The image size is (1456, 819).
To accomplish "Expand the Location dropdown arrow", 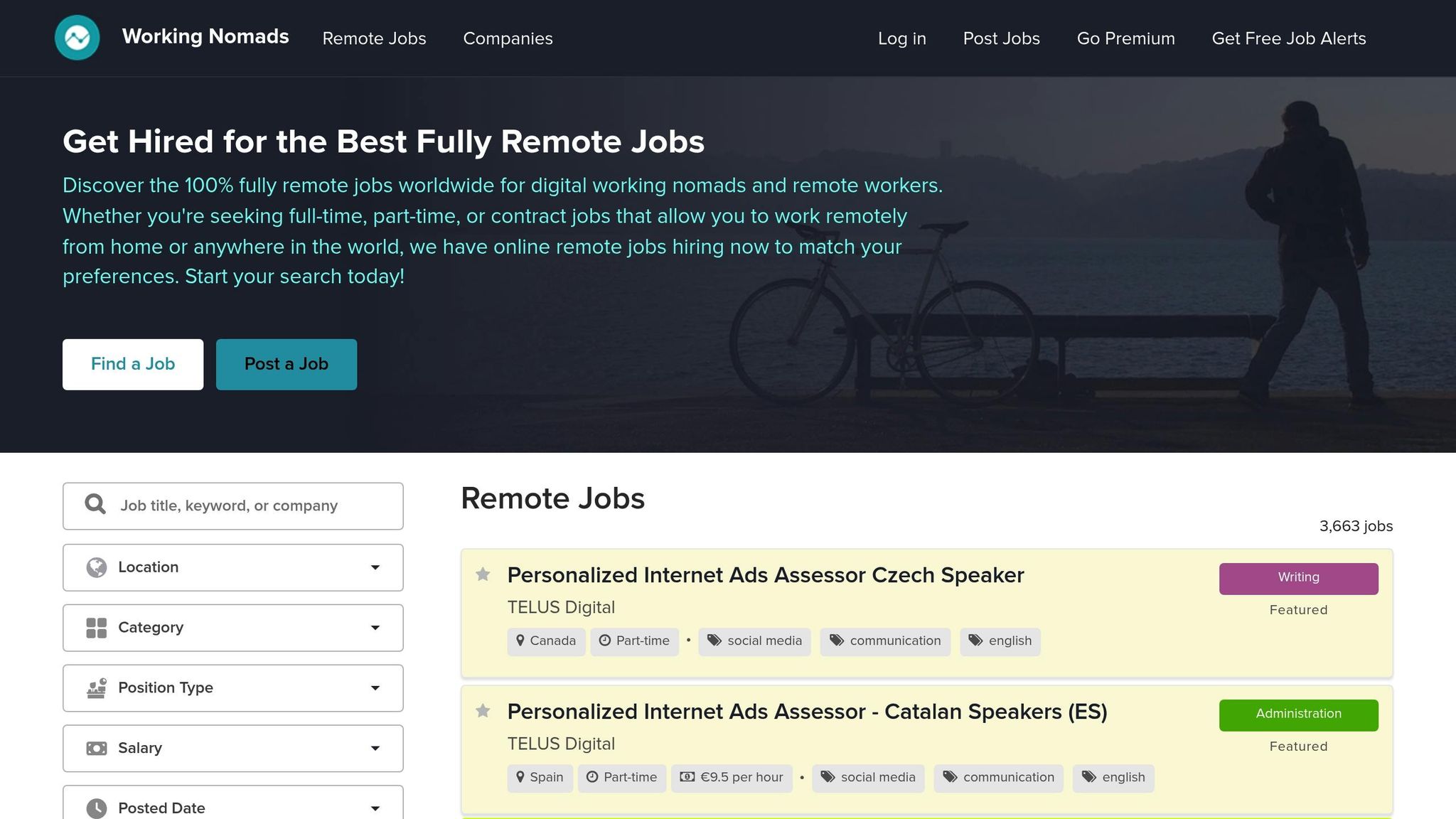I will (375, 567).
